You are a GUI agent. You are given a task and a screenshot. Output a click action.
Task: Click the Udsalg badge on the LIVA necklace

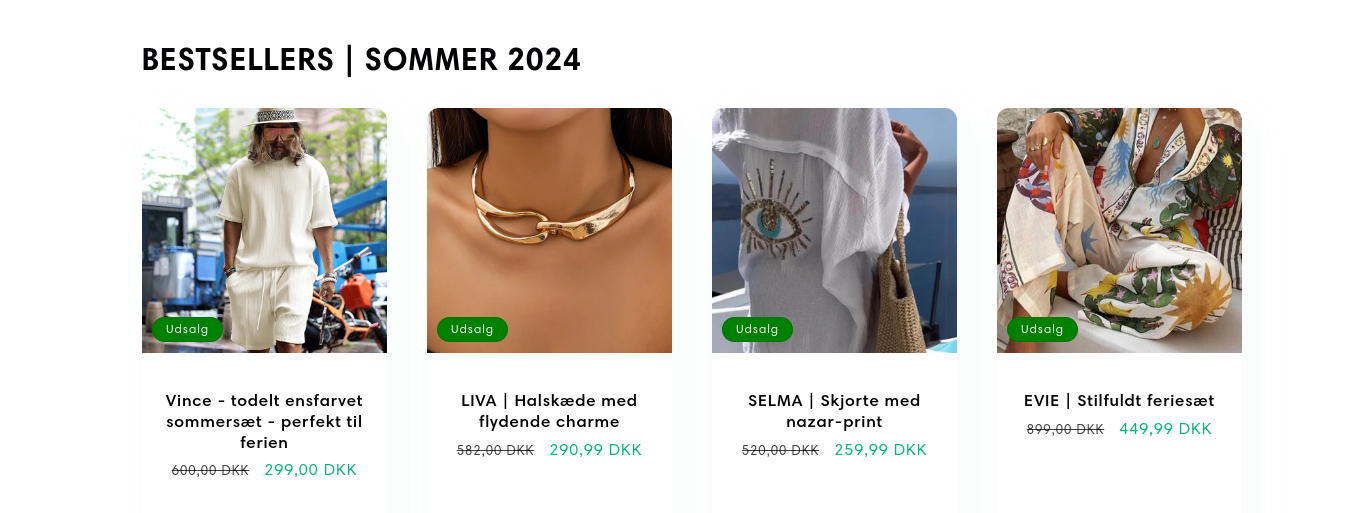click(472, 329)
